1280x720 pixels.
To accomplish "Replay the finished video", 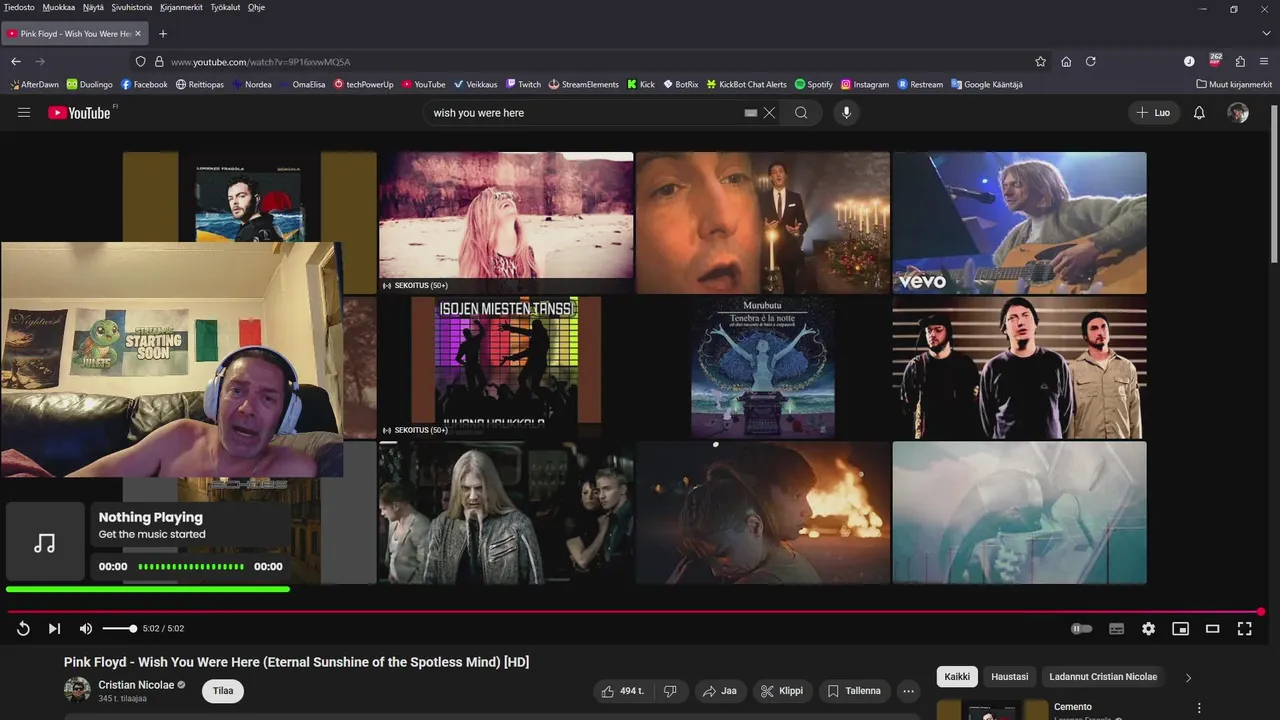I will (x=23, y=629).
